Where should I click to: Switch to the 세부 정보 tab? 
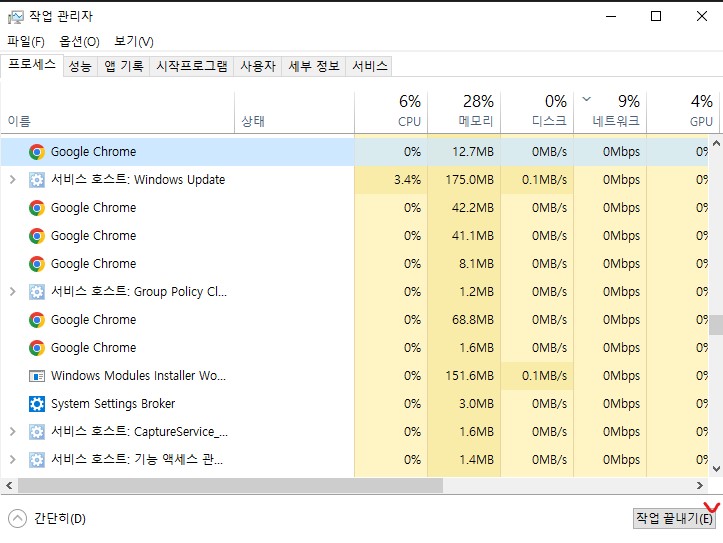tap(314, 66)
